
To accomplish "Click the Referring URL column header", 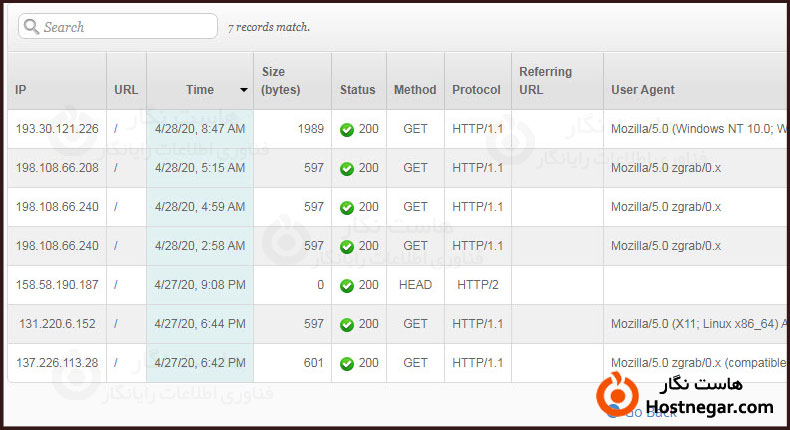I will point(546,81).
